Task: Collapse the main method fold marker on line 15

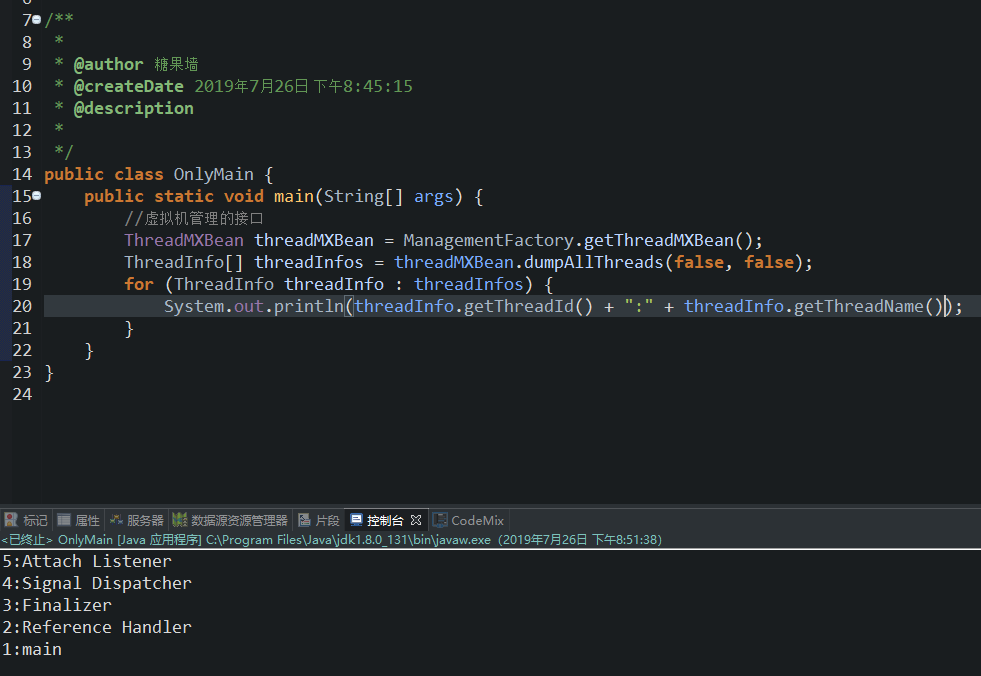Action: pos(37,196)
